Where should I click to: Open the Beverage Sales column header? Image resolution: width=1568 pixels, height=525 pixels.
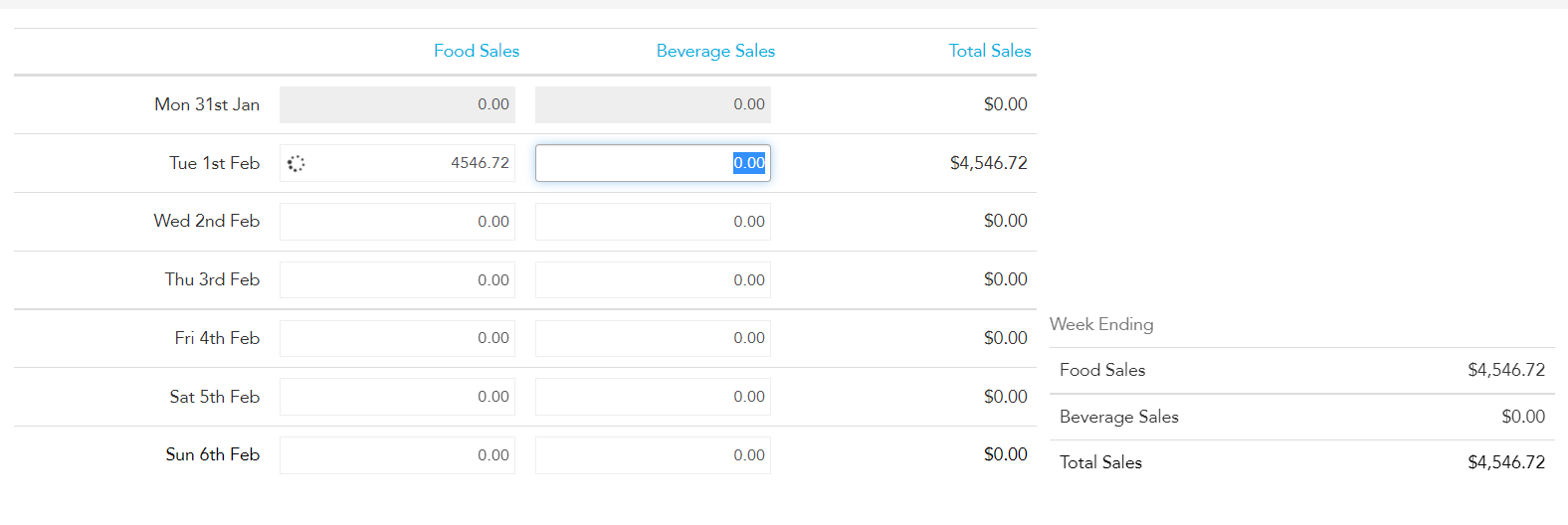point(715,51)
